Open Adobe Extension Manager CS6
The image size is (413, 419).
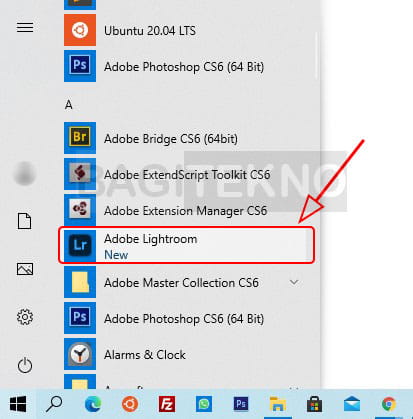(187, 210)
